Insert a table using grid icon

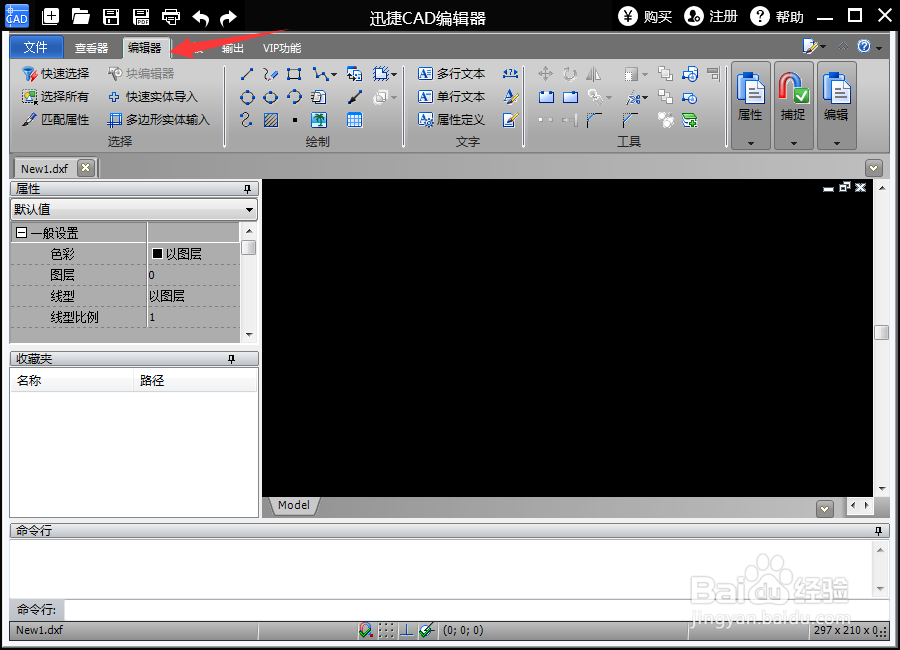coord(354,120)
